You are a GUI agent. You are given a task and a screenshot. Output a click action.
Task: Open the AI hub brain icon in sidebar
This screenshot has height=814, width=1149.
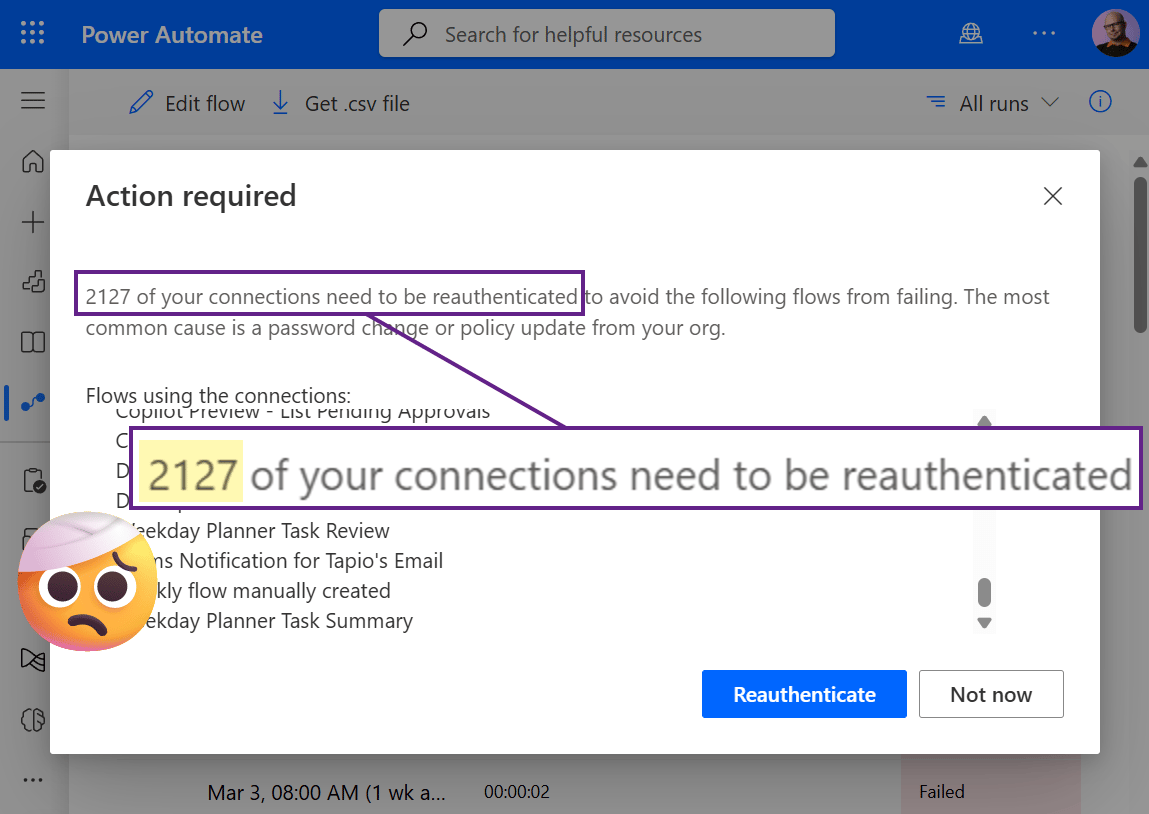click(x=33, y=720)
